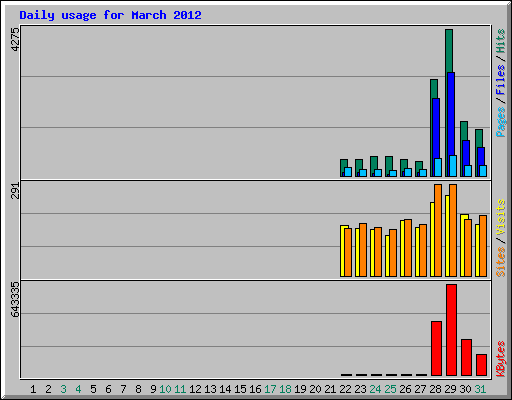
Task: Click the Sites legend label
Action: [x=501, y=262]
